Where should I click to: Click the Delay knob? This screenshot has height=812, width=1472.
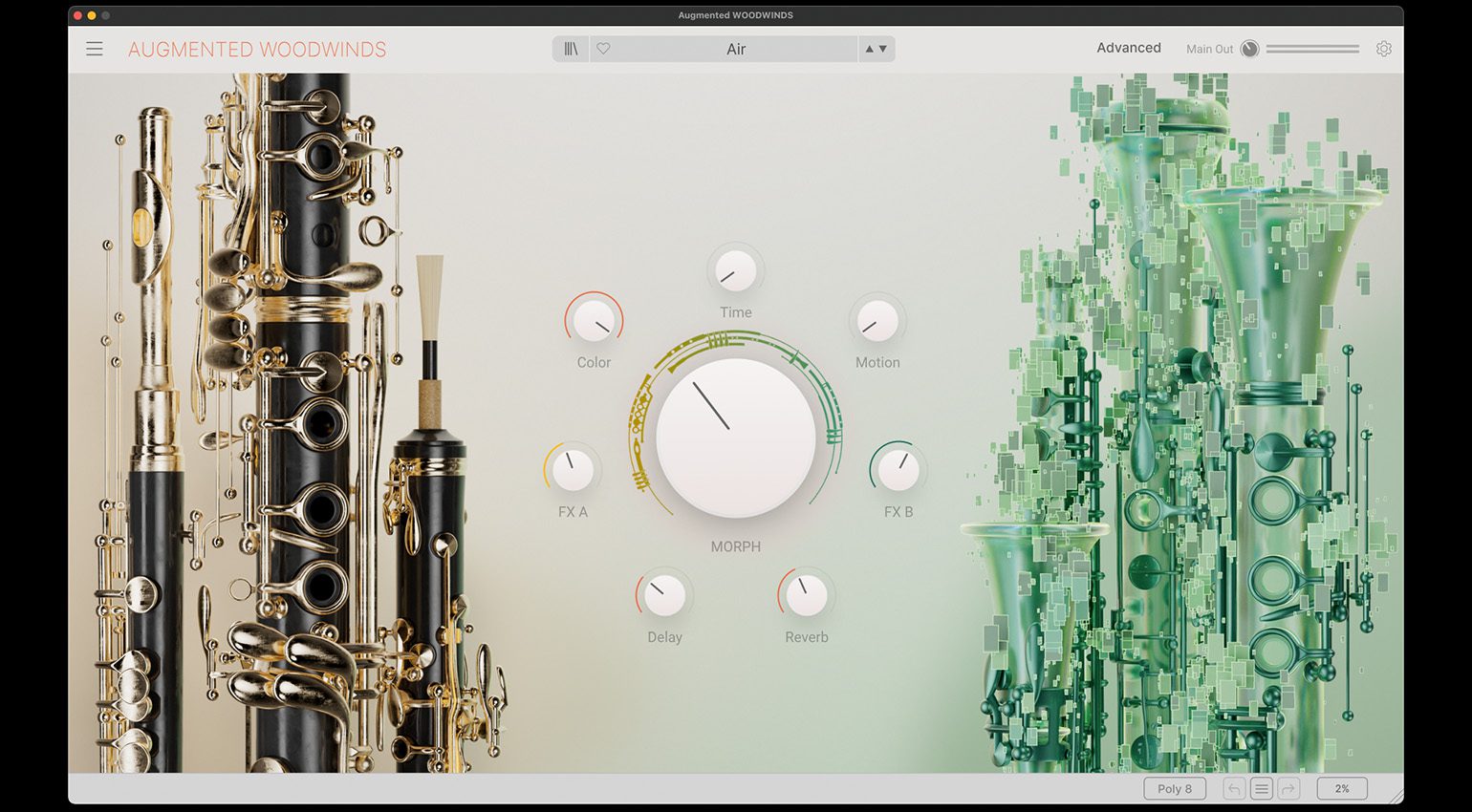pyautogui.click(x=664, y=596)
